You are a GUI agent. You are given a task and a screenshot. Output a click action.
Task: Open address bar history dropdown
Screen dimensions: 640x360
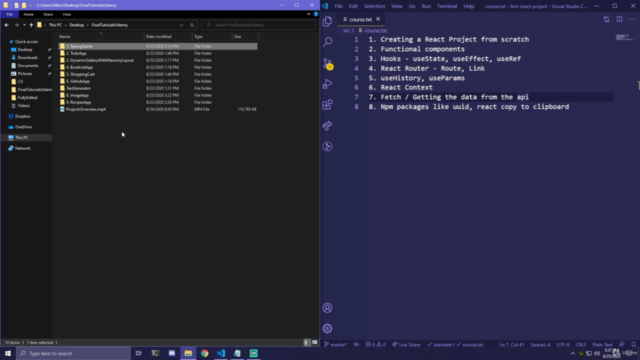(x=181, y=25)
